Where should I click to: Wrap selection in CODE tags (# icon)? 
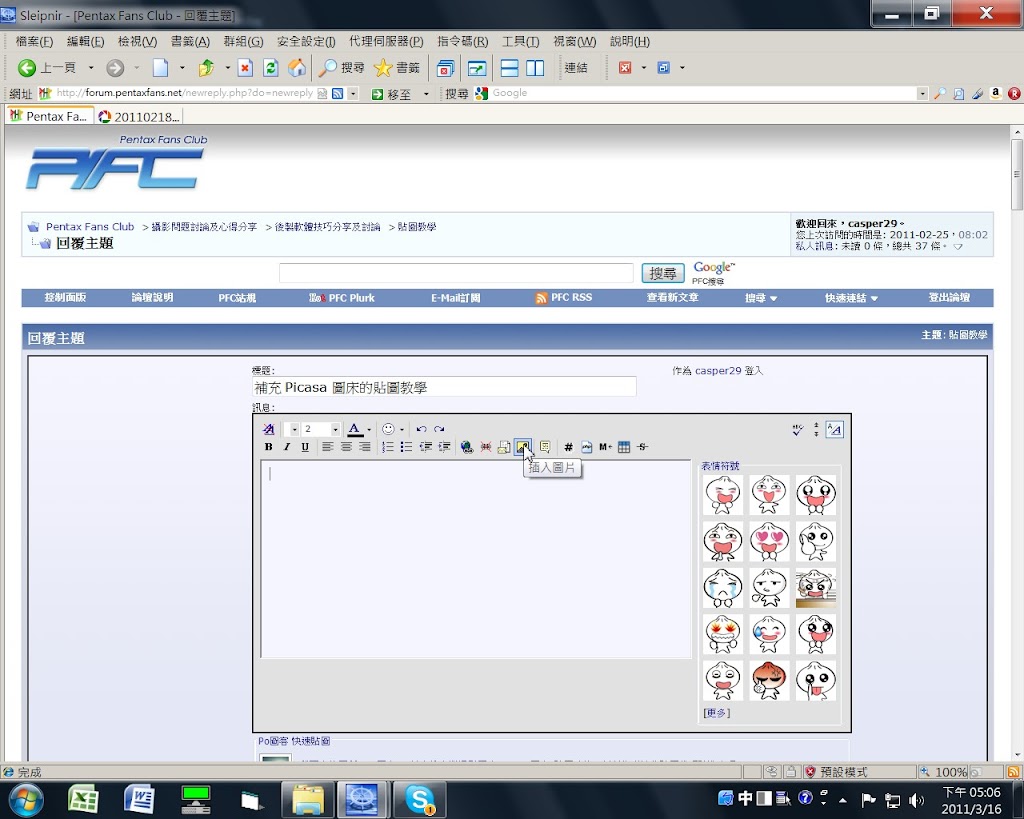click(x=568, y=447)
